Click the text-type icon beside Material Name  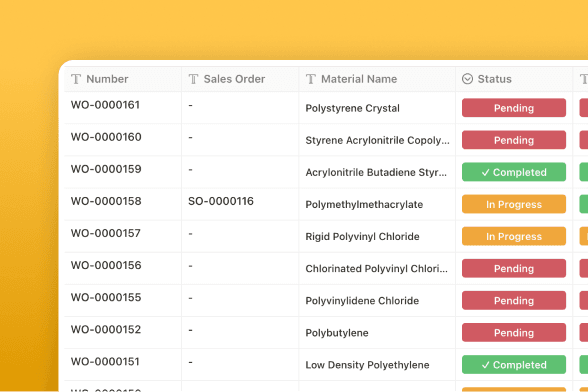pos(311,79)
